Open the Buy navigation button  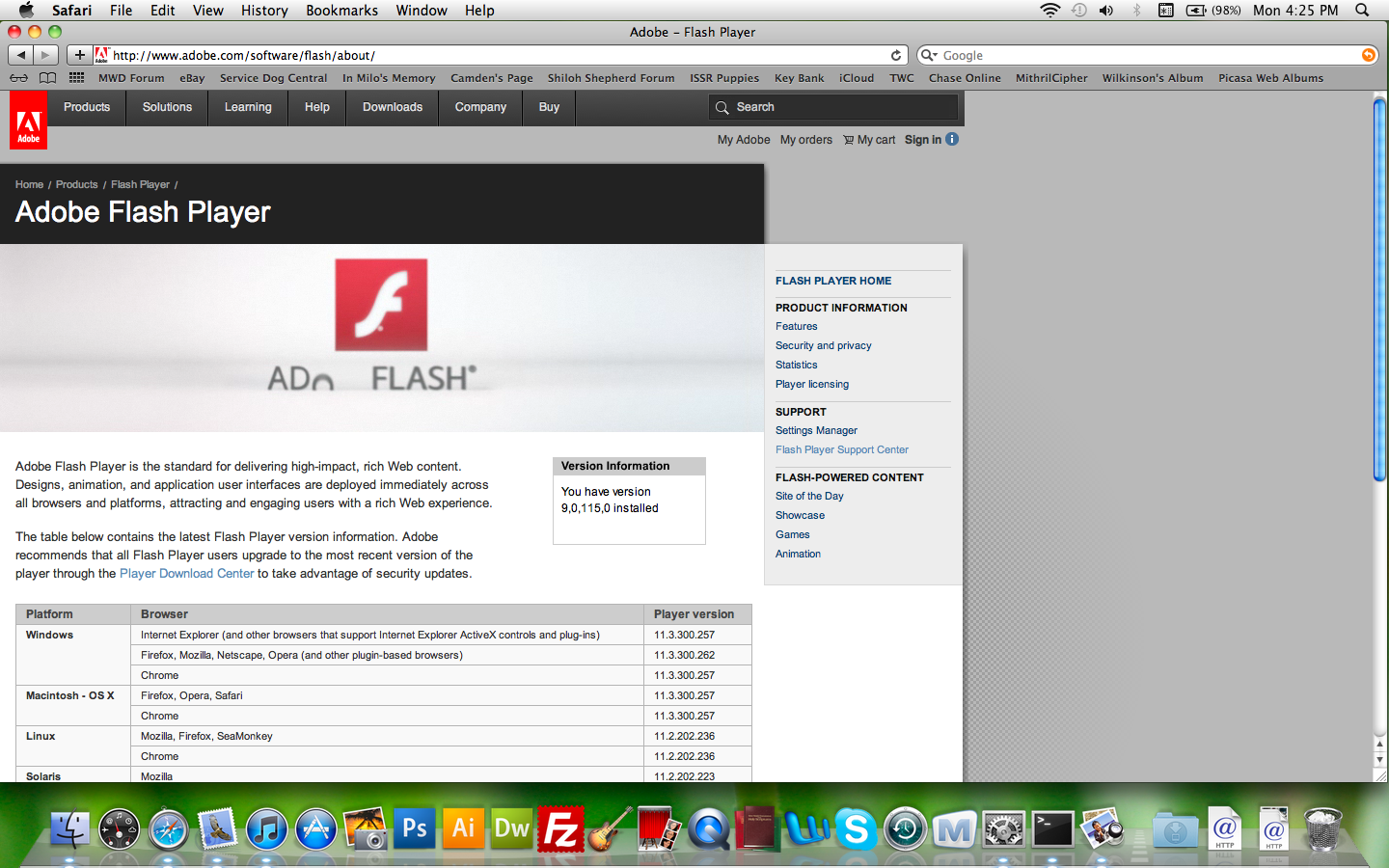(x=549, y=107)
